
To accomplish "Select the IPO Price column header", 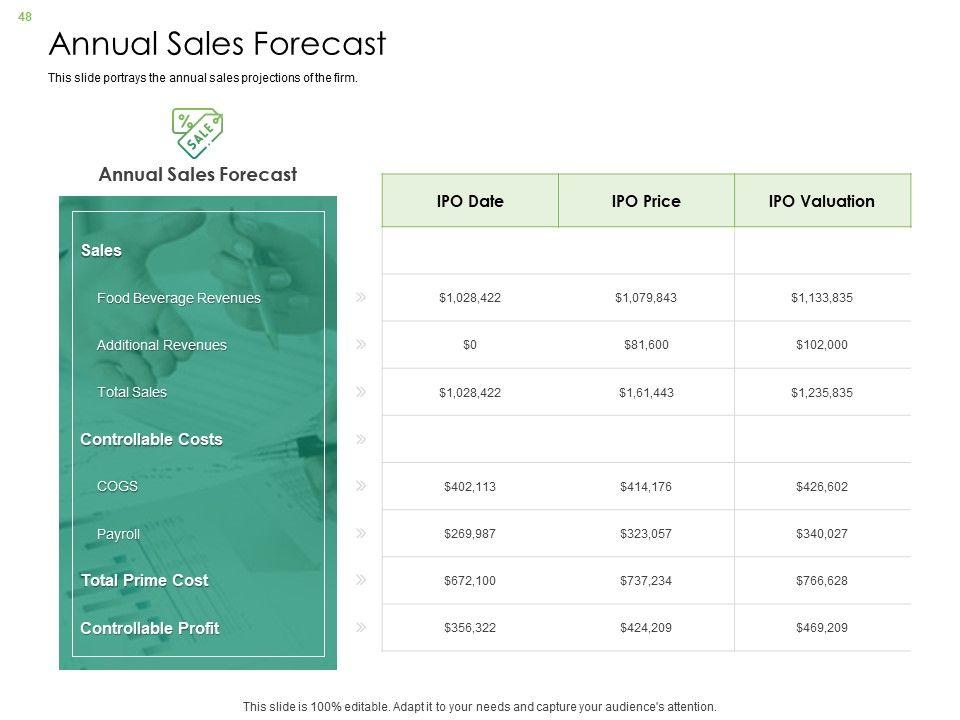I will (x=646, y=201).
